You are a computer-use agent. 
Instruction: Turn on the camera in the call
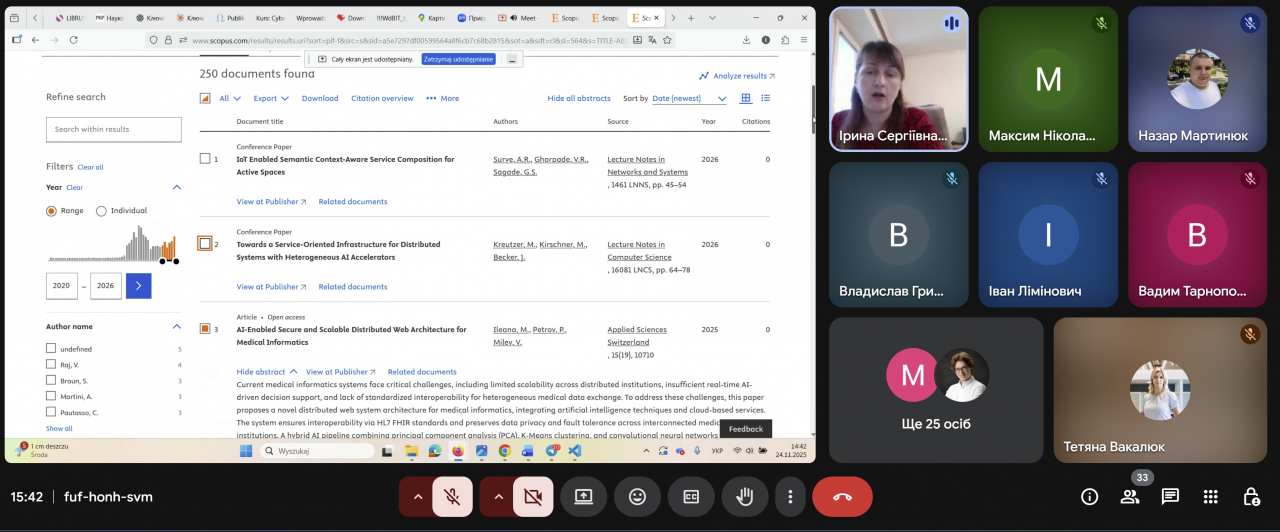[x=532, y=497]
